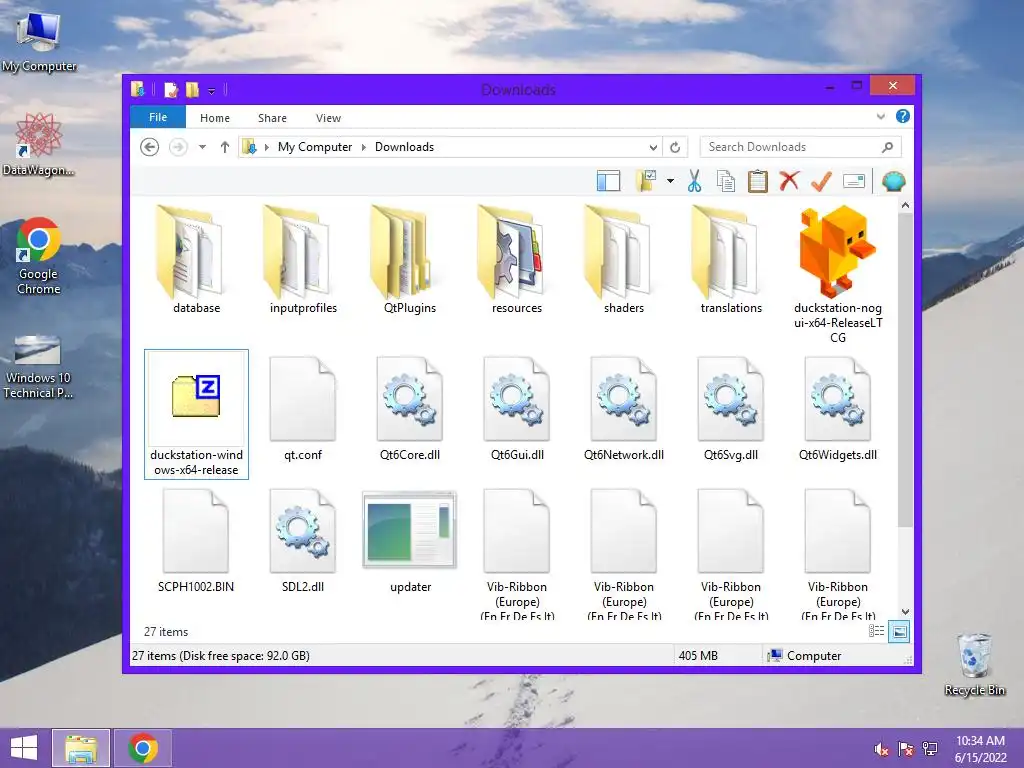
Task: Go back with the Back arrow
Action: click(150, 147)
